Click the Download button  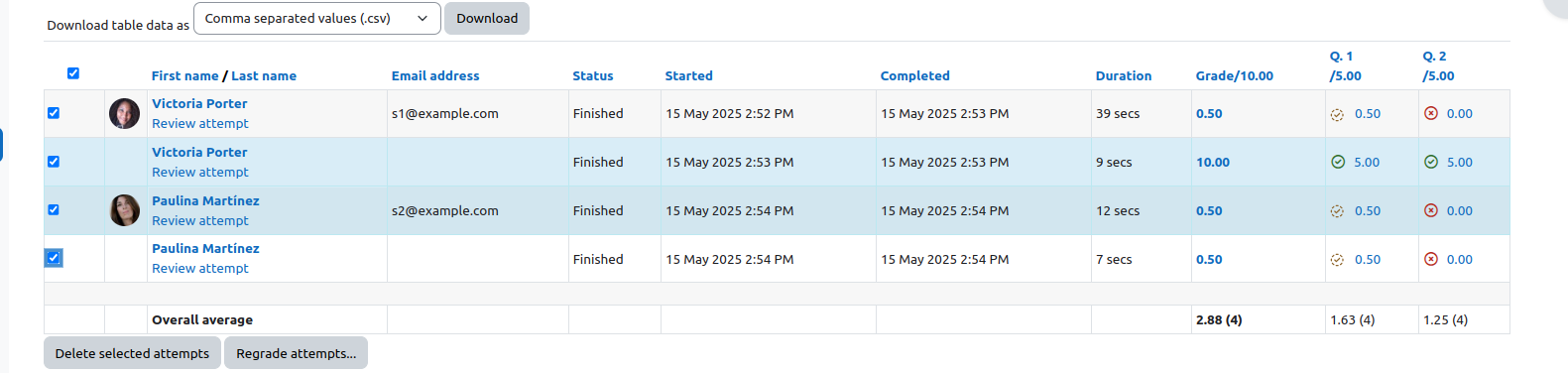[x=487, y=18]
